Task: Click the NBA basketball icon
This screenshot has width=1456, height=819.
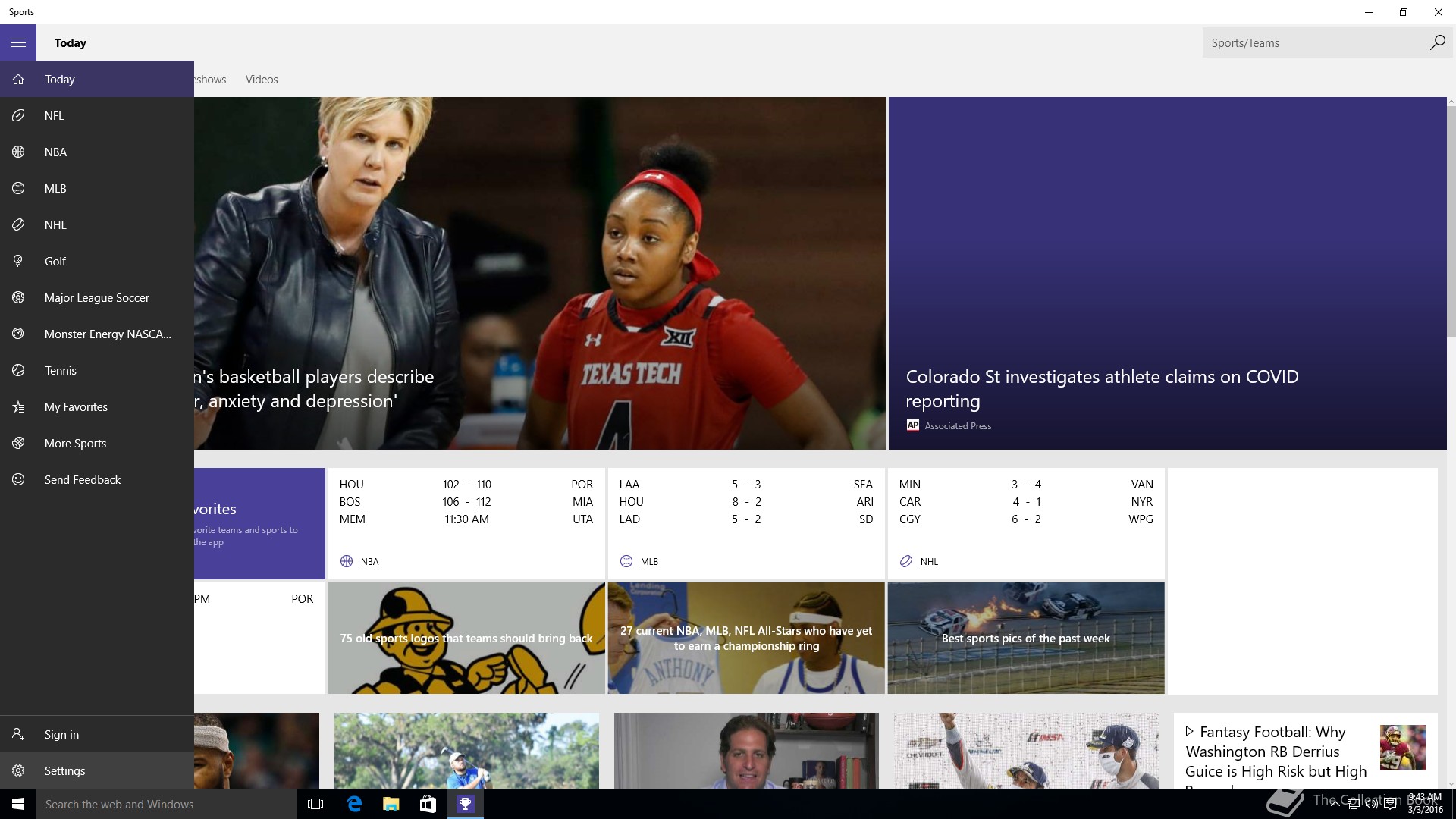Action: point(18,152)
